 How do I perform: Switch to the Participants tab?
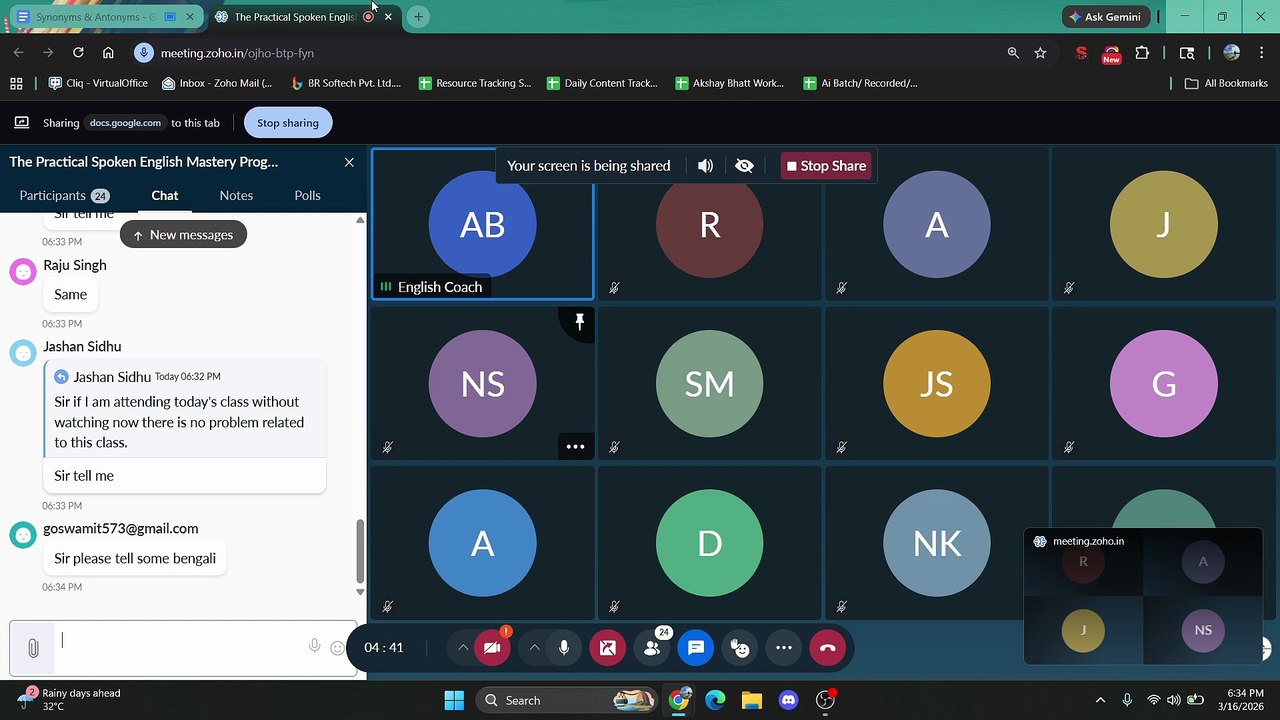coord(64,195)
